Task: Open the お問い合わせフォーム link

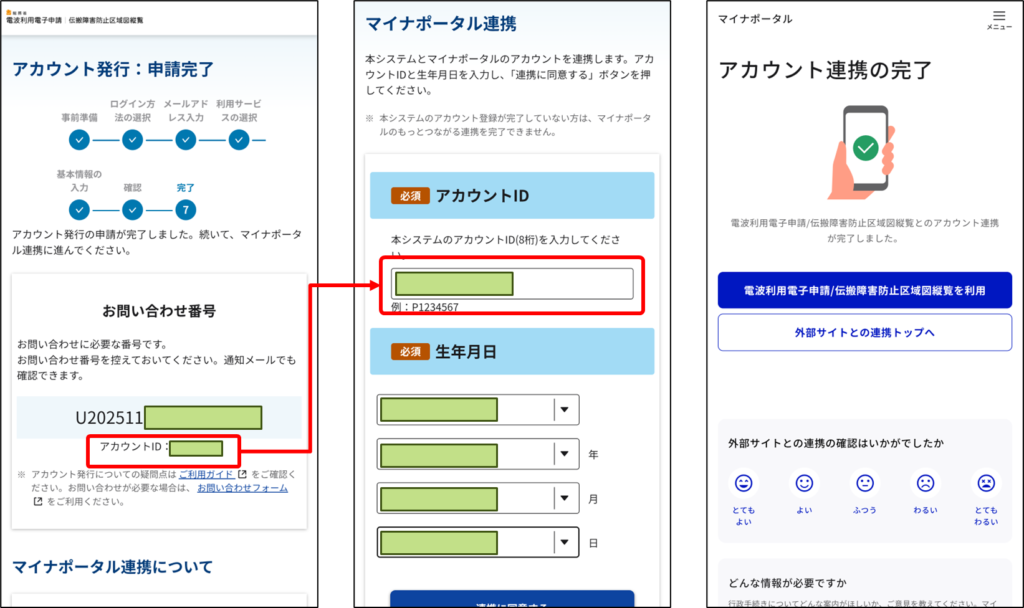Action: coord(242,488)
